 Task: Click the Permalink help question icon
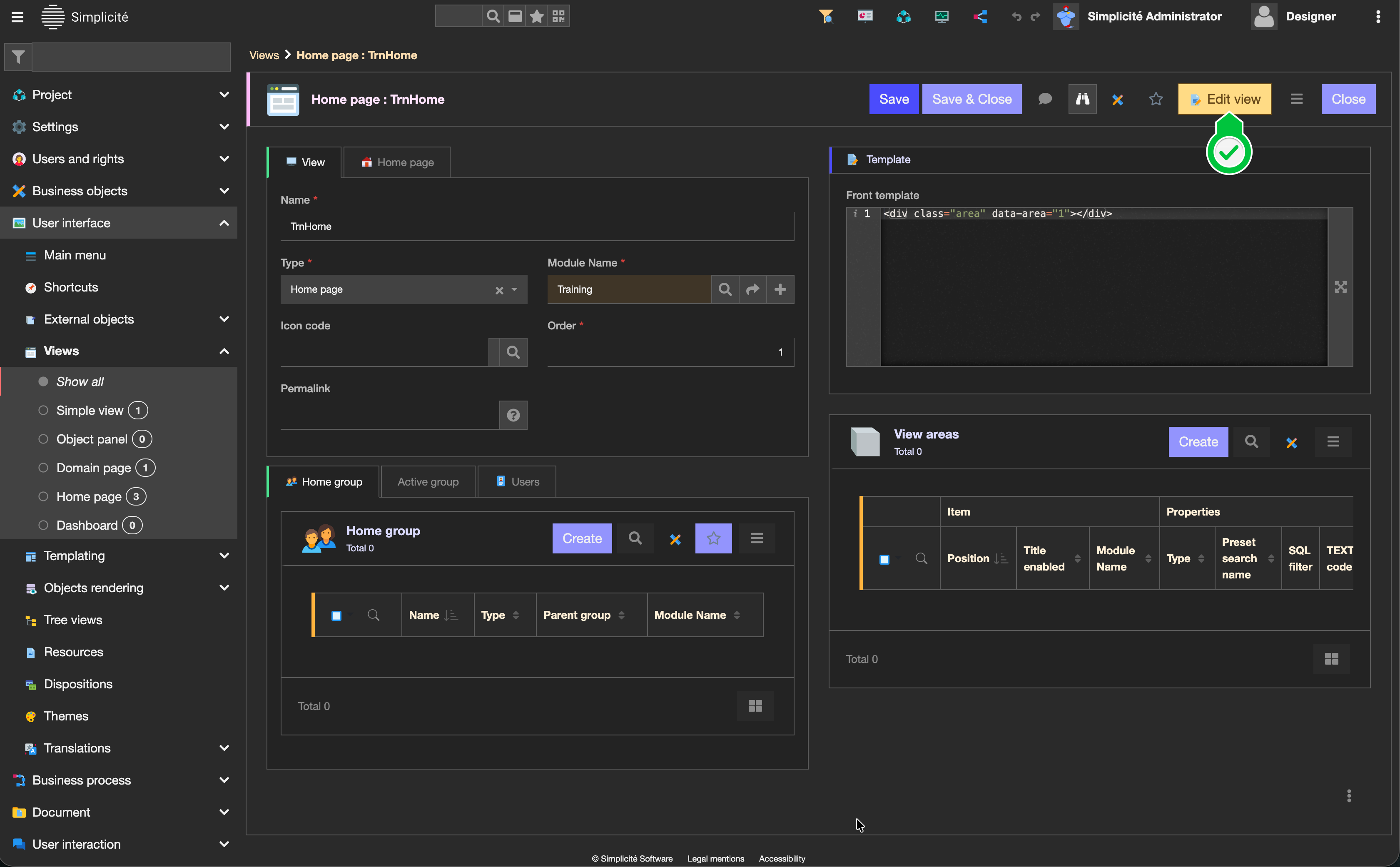tap(513, 415)
